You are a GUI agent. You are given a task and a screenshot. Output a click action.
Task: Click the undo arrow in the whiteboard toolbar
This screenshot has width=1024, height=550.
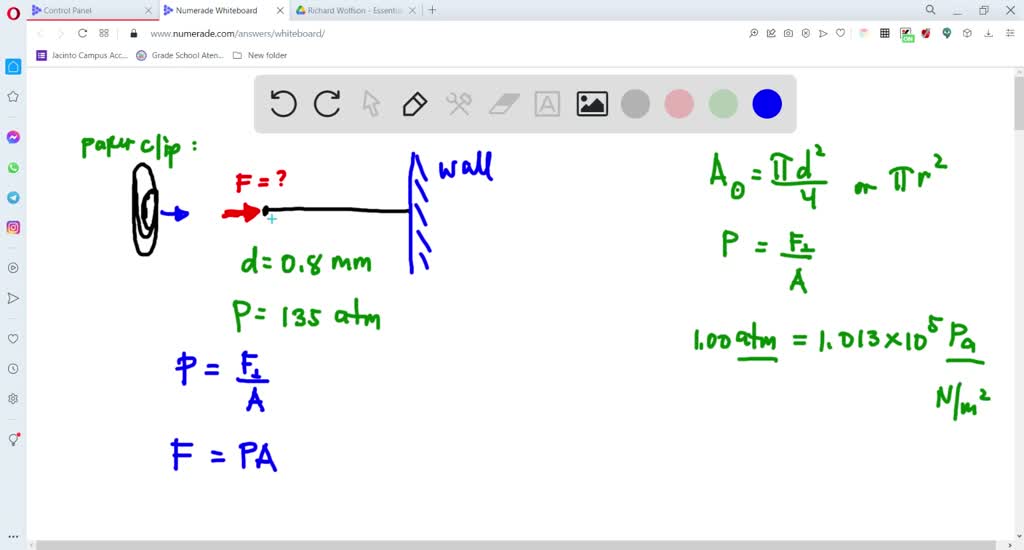click(x=283, y=104)
